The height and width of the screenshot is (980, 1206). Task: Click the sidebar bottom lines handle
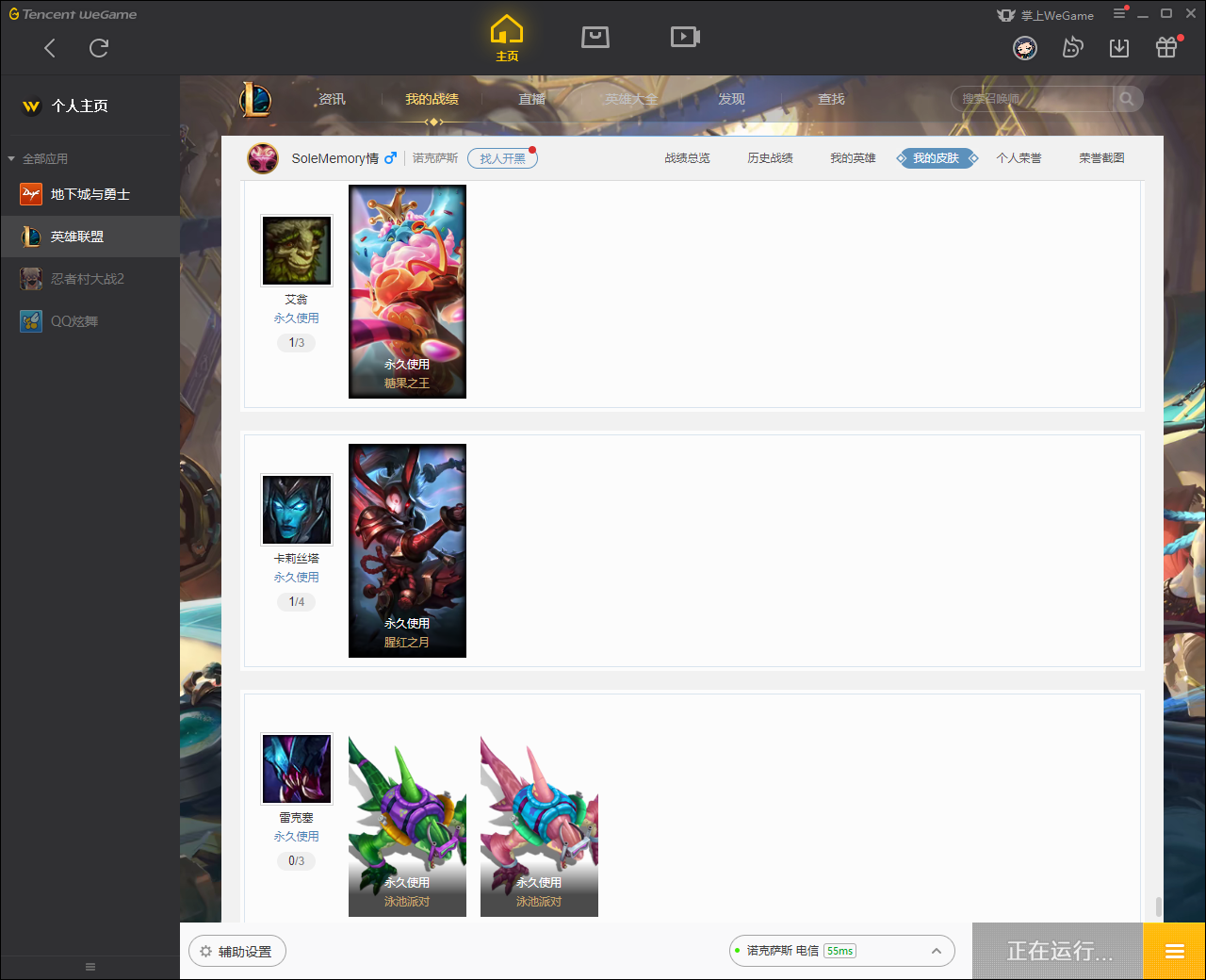90,967
